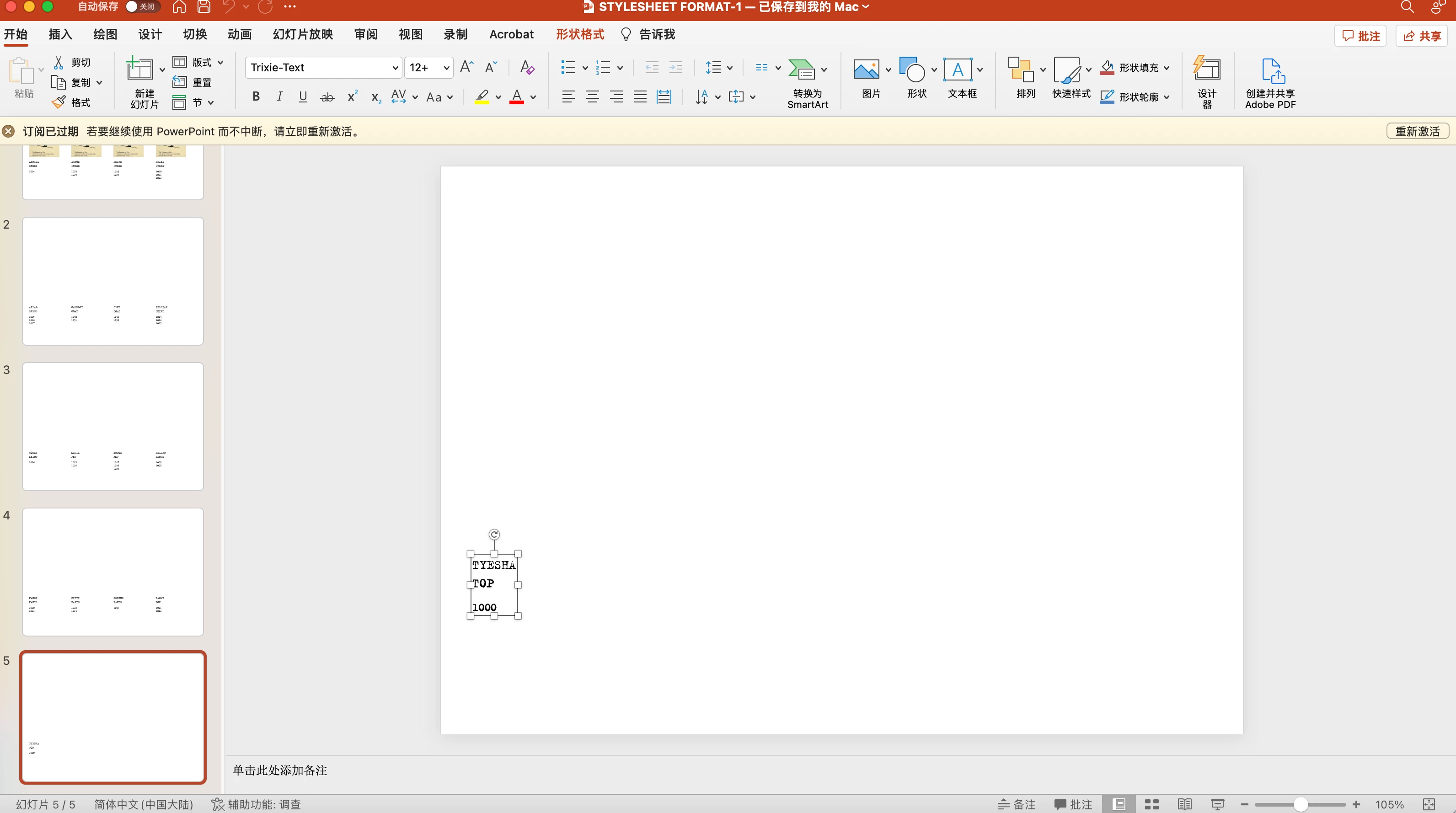
Task: Toggle the Notes pane in status bar
Action: (x=1016, y=804)
